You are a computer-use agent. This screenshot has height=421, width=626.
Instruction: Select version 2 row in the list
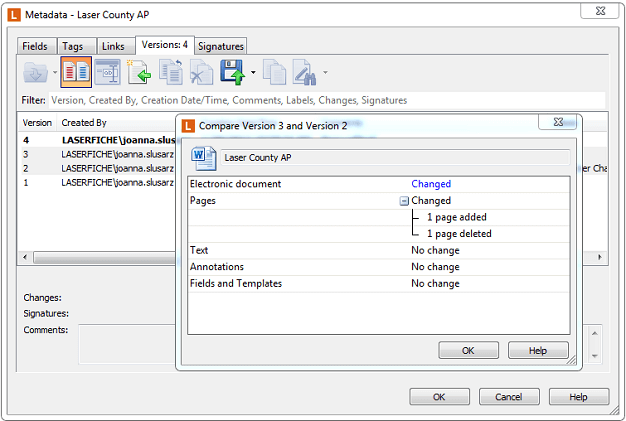coord(98,168)
